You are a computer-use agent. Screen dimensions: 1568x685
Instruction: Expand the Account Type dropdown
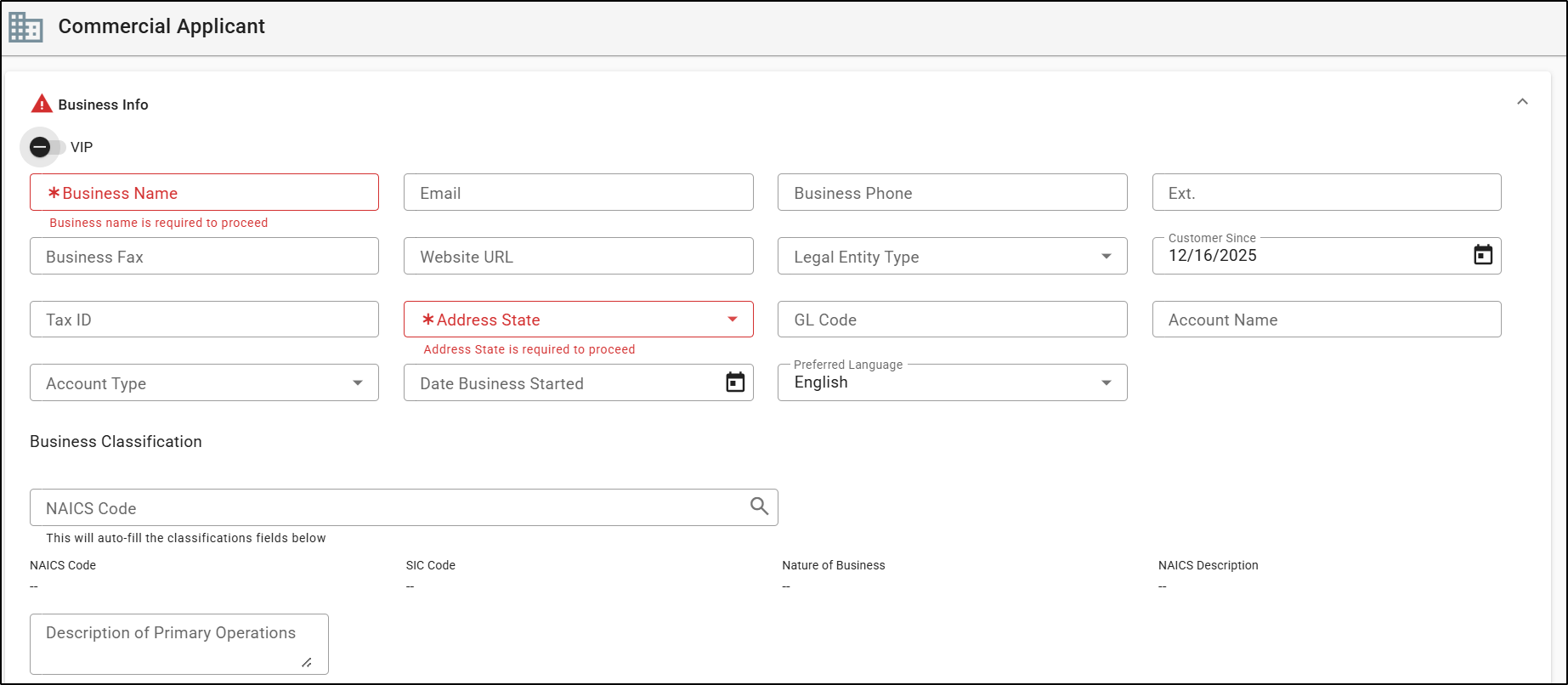[x=204, y=382]
